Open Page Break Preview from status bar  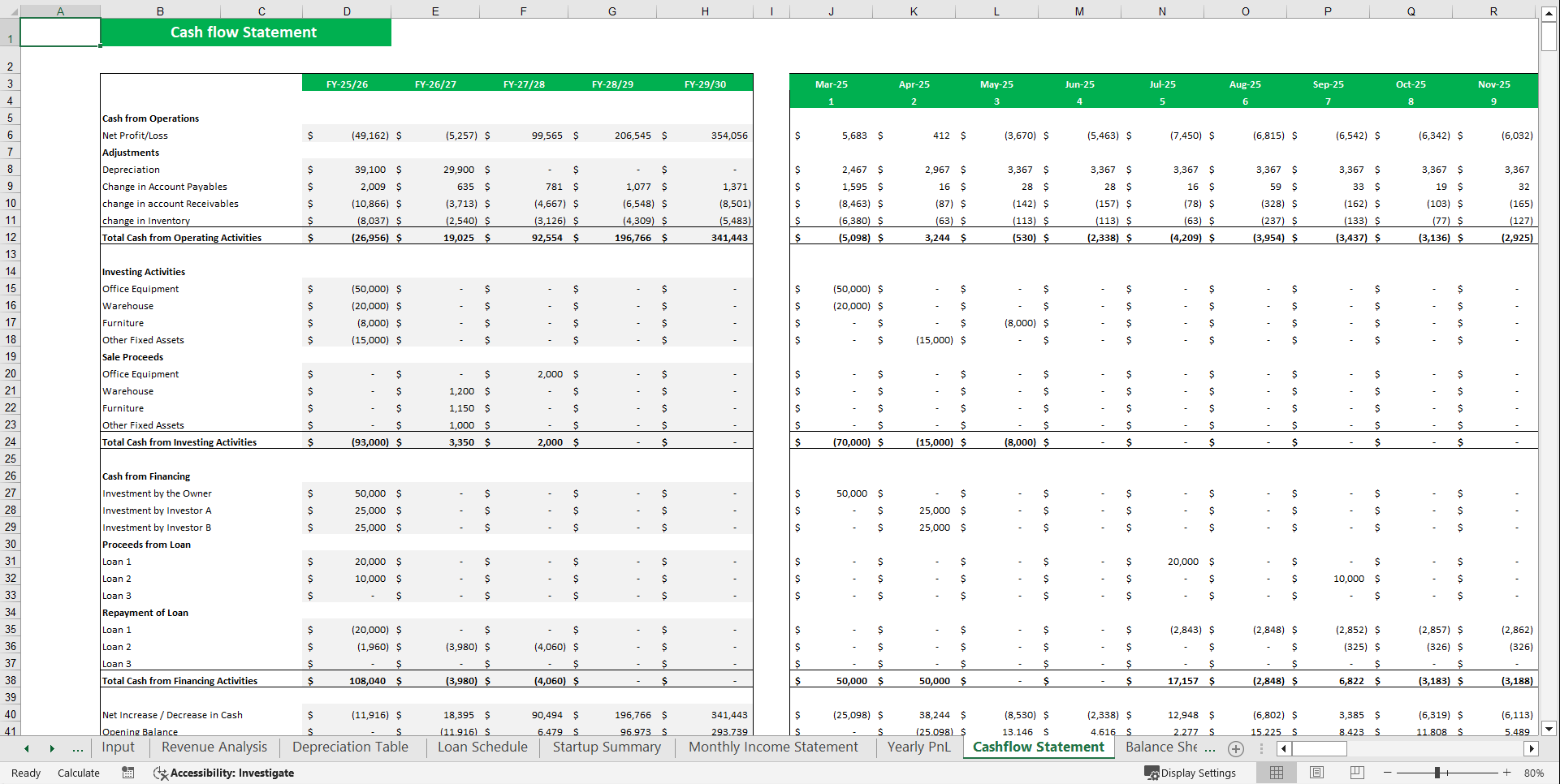[1357, 773]
